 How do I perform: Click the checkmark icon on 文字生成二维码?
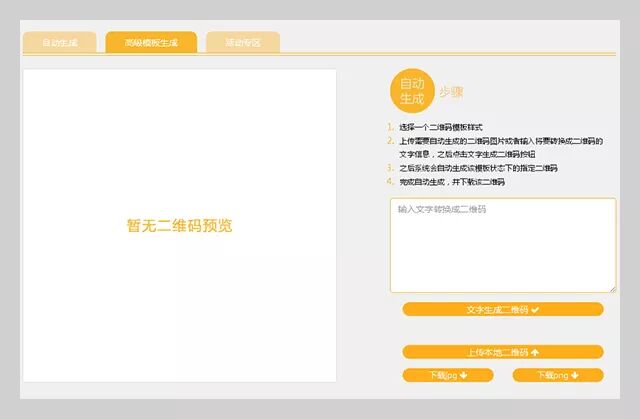[536, 310]
